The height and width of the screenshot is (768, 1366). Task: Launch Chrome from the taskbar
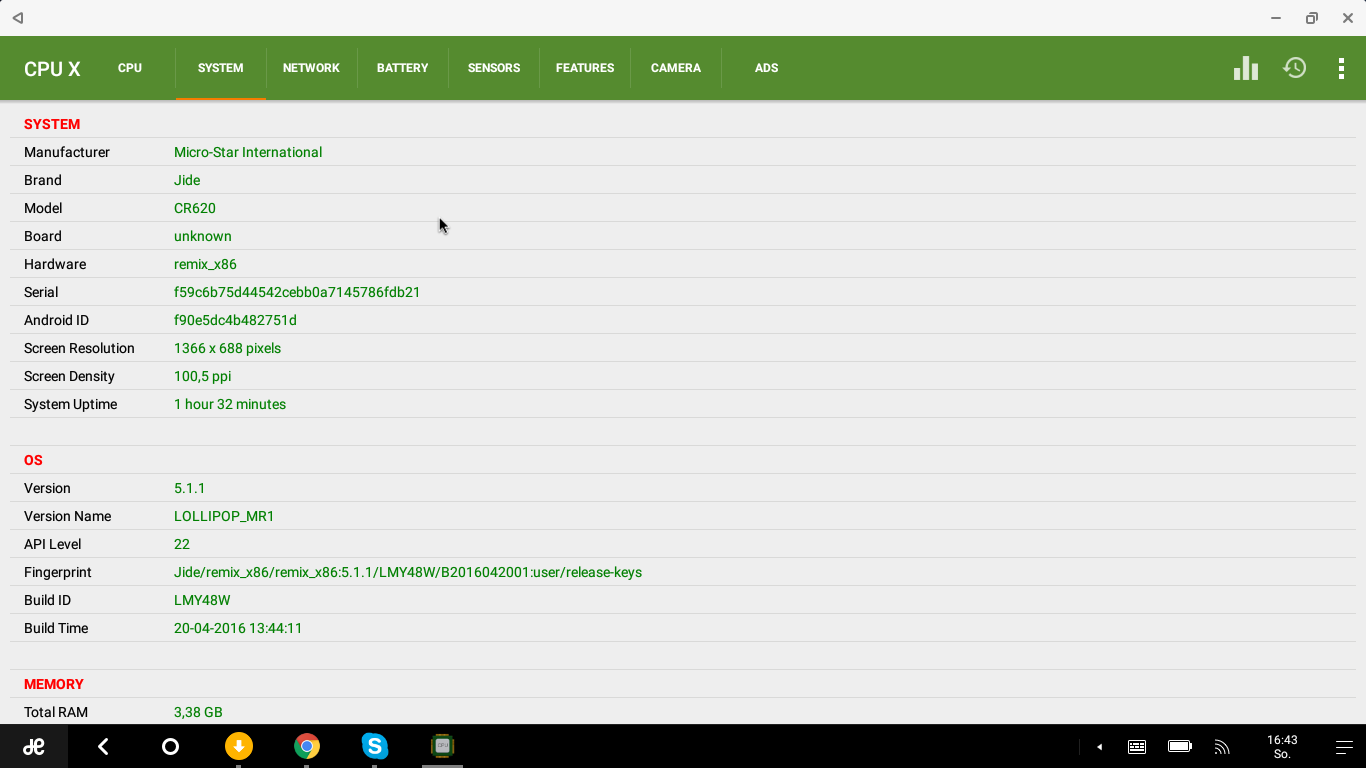click(x=306, y=746)
